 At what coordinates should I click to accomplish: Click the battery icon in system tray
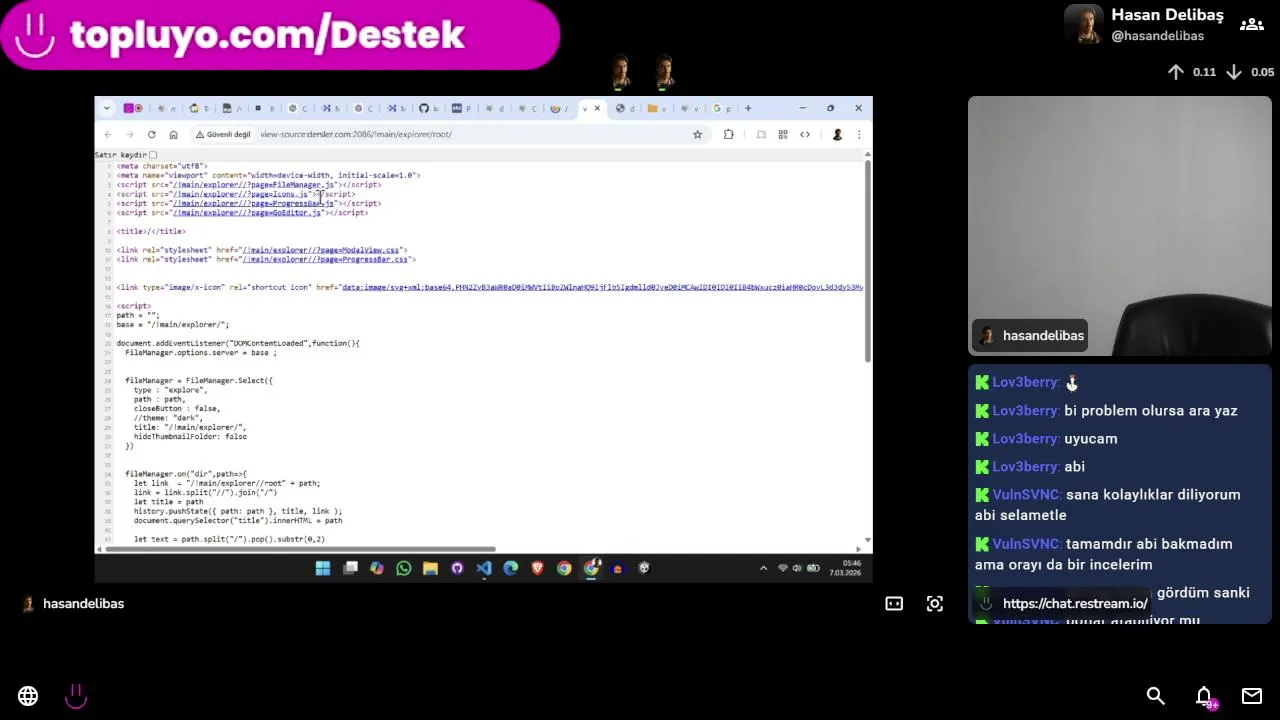[812, 568]
